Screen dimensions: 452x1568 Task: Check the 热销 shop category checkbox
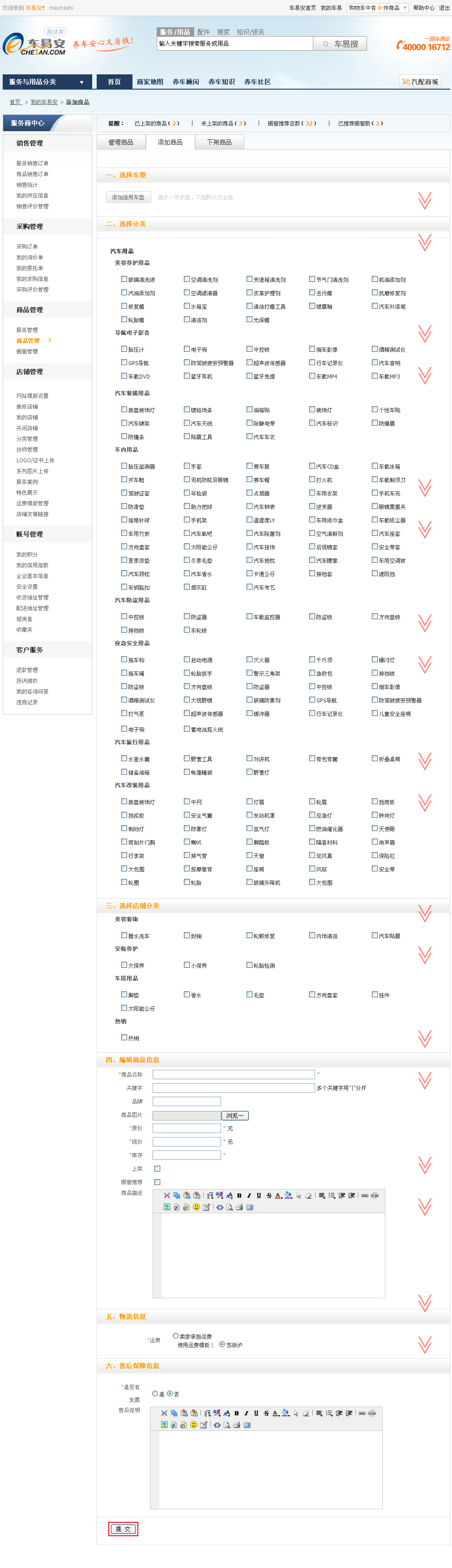tap(124, 1037)
